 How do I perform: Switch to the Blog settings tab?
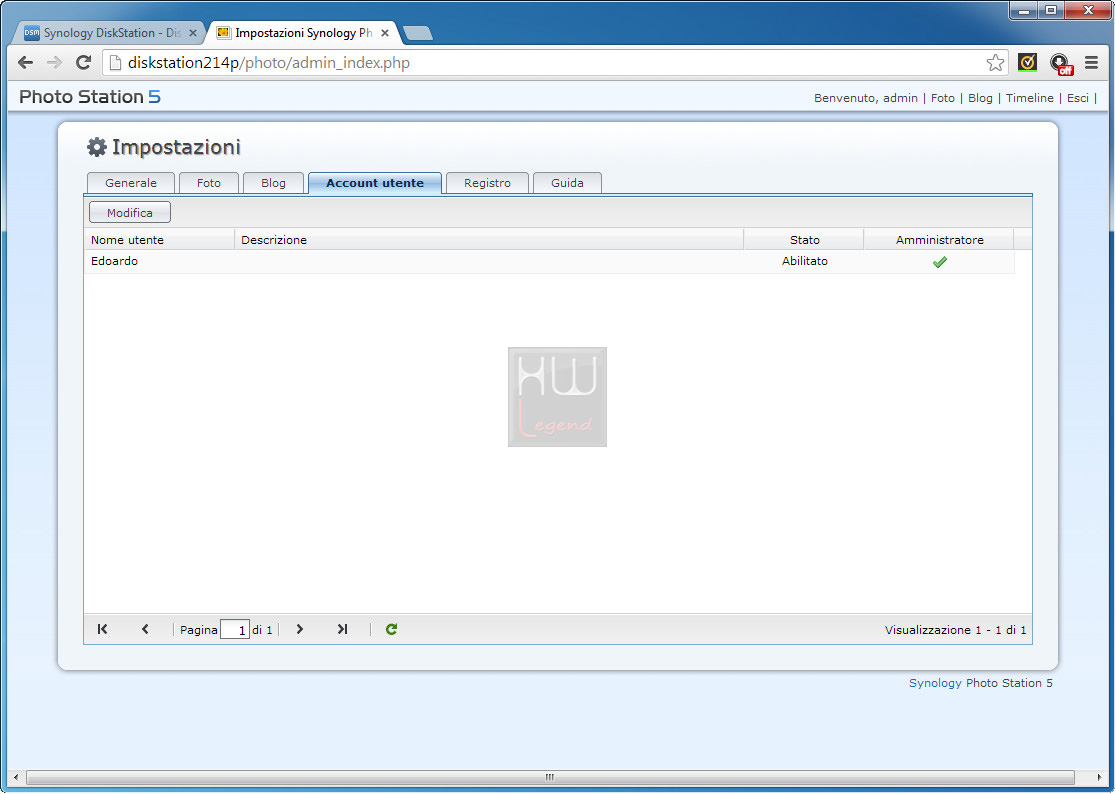(273, 183)
